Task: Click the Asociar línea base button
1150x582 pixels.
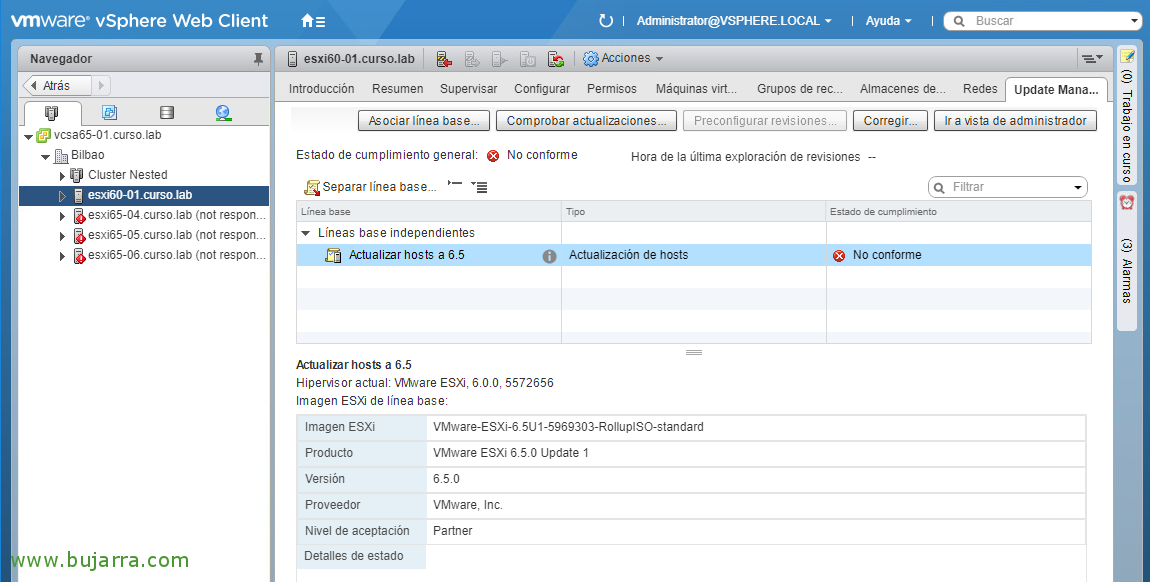Action: click(424, 121)
